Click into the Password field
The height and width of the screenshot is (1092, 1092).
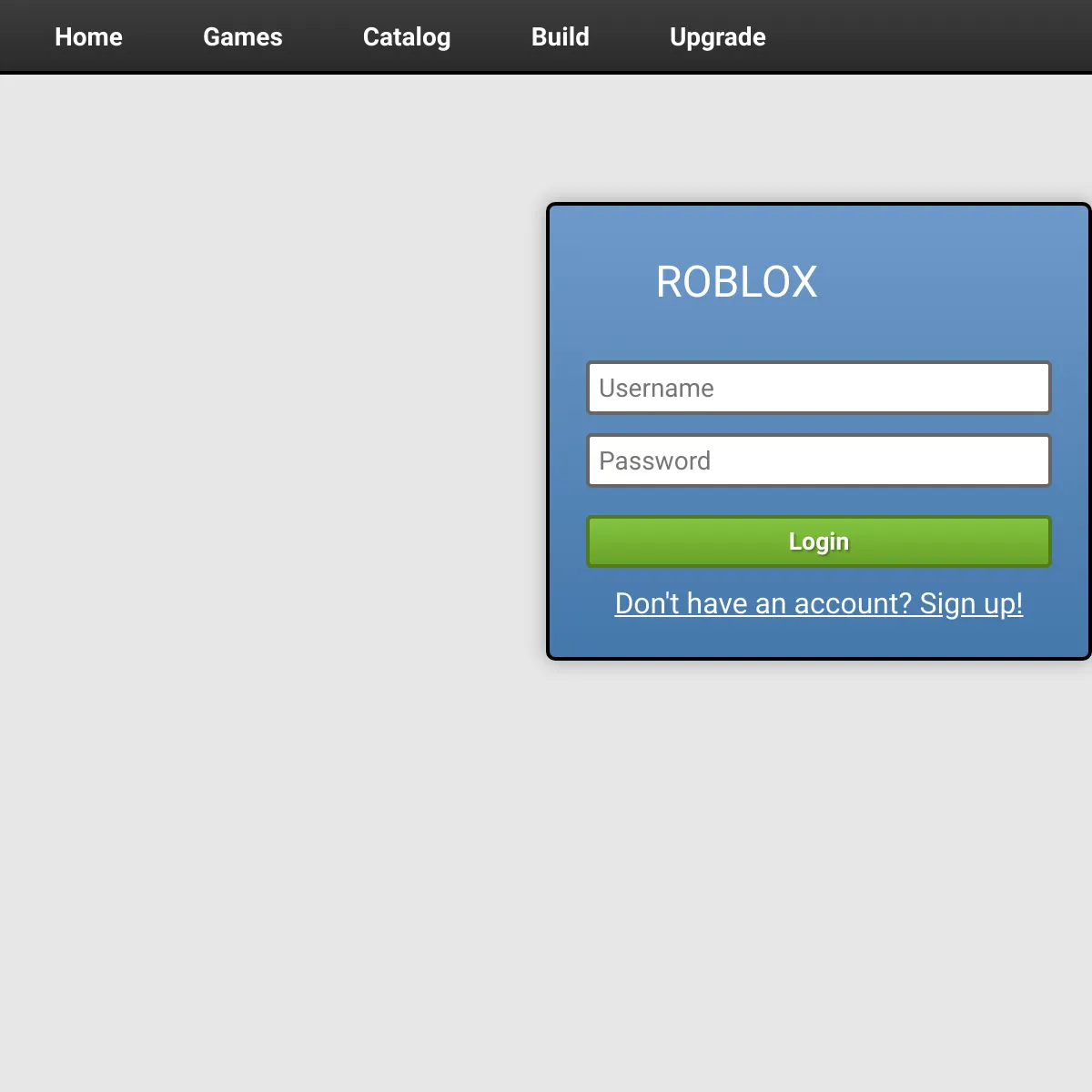point(819,460)
